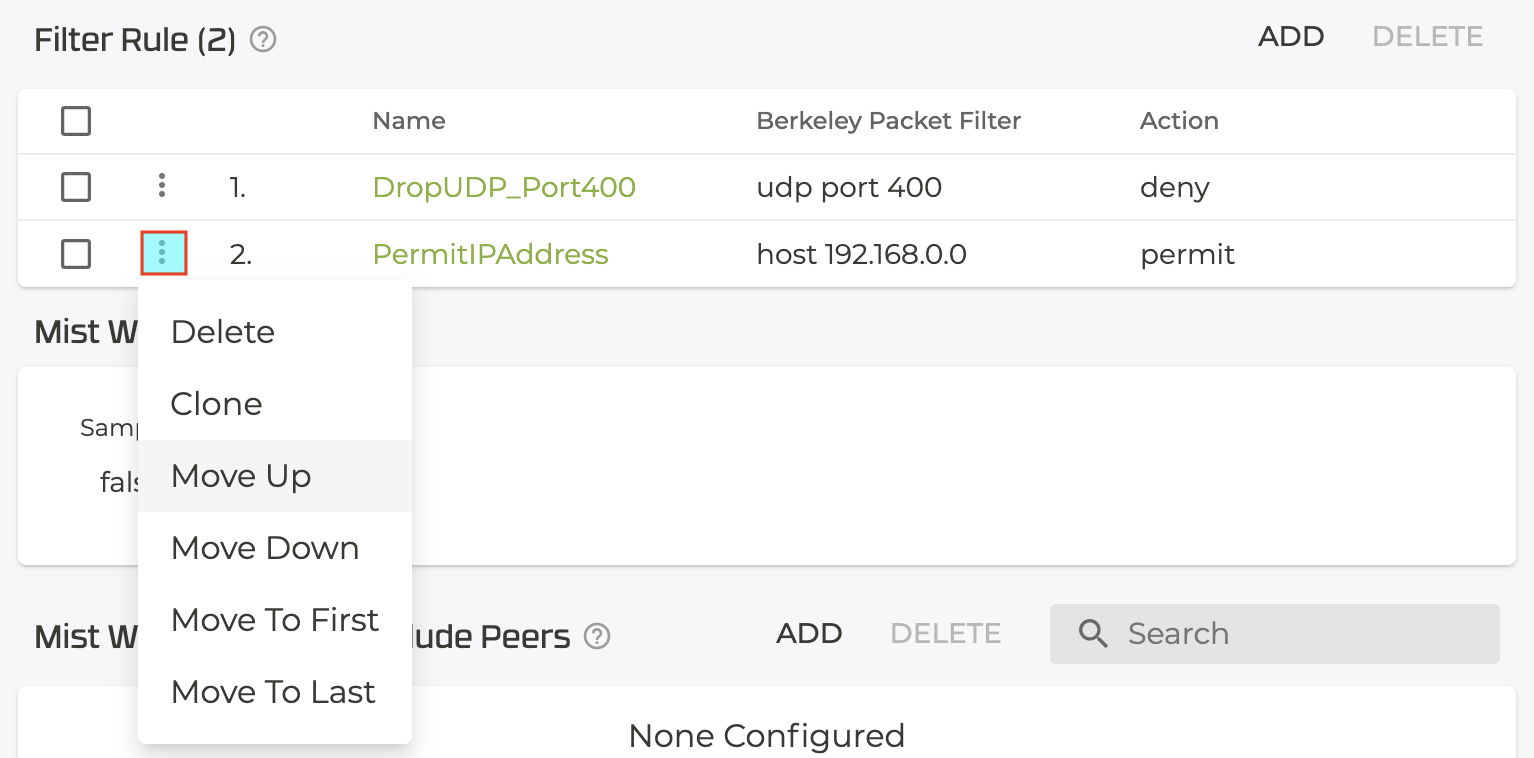
Task: Toggle the select-all checkbox in the table header
Action: point(76,122)
